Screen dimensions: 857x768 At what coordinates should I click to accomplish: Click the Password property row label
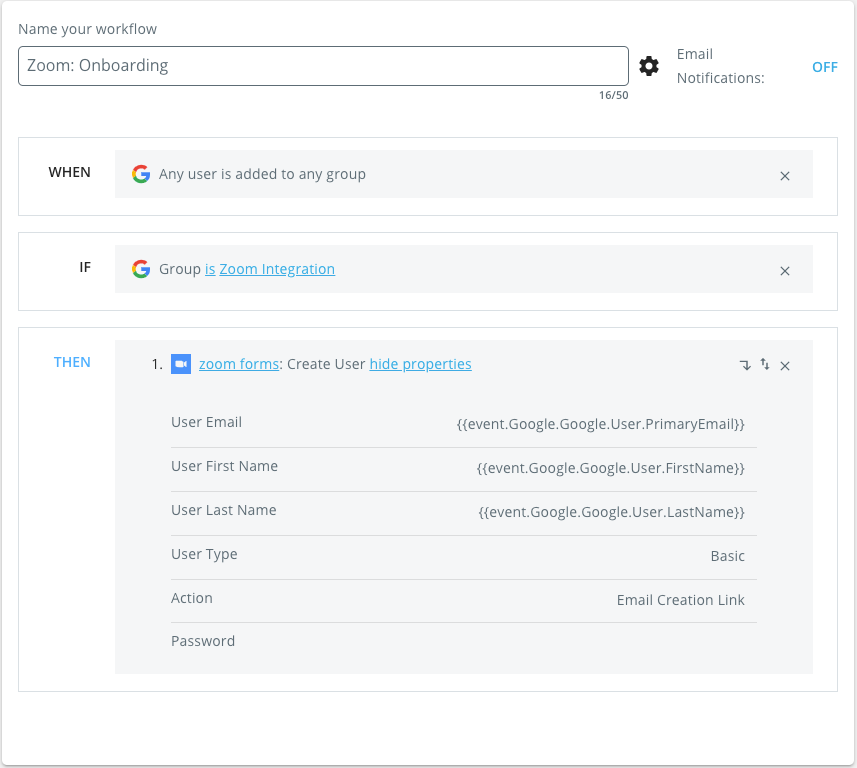(203, 641)
